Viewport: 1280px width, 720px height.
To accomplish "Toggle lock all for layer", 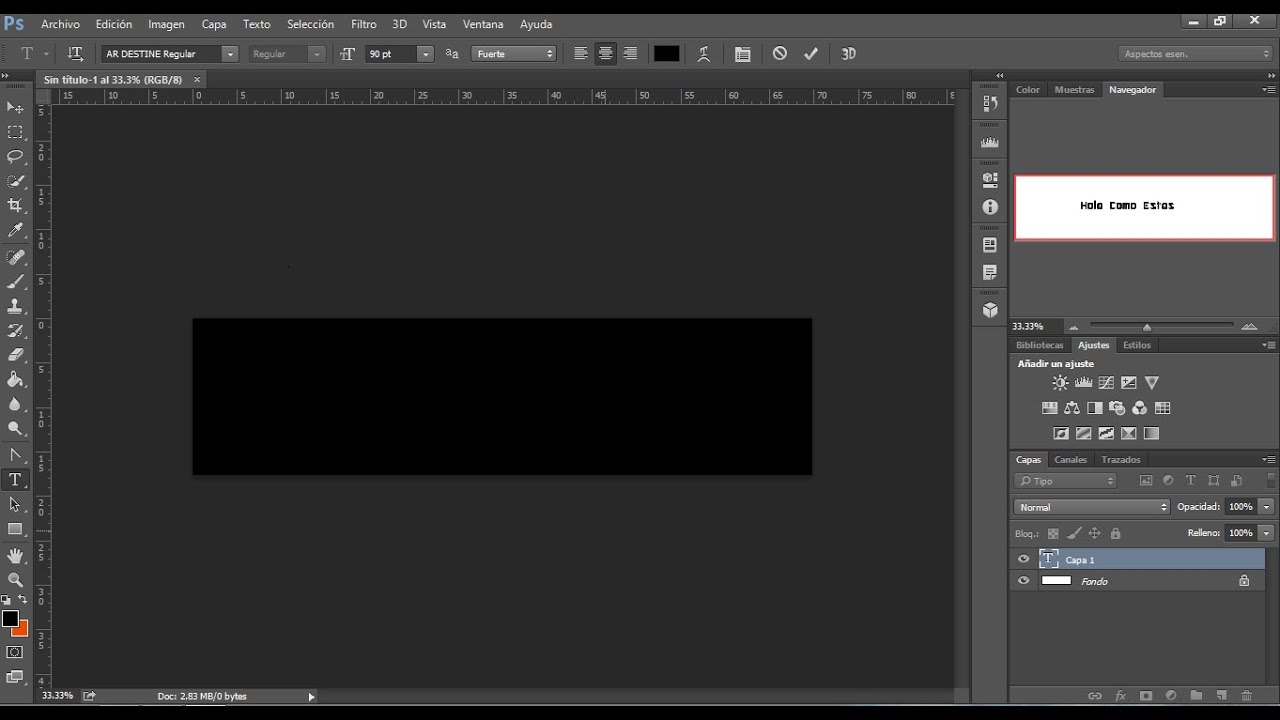I will pos(1116,534).
